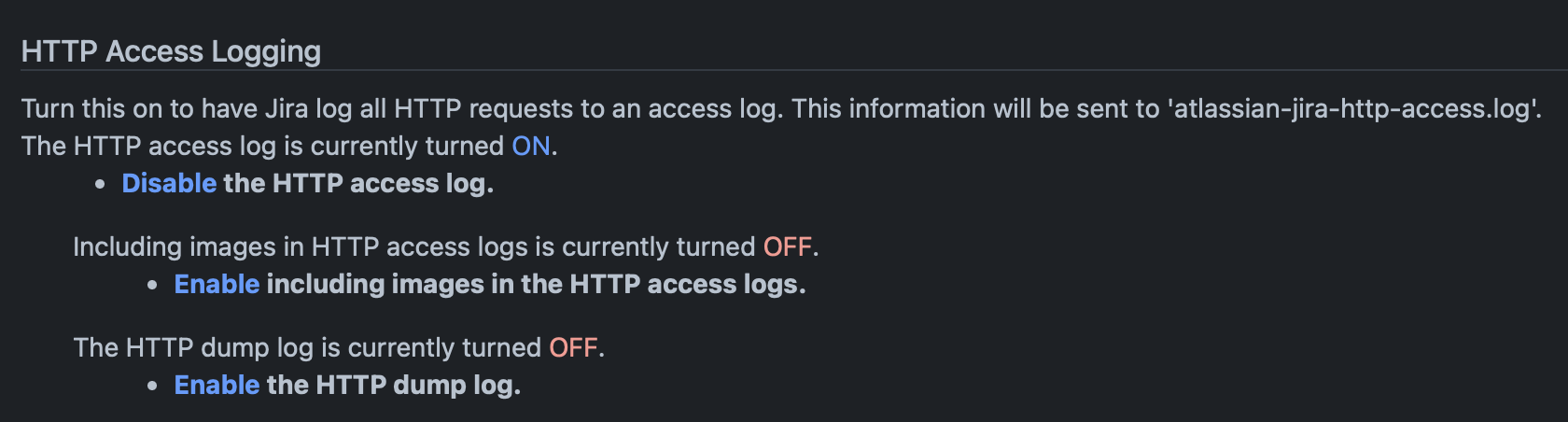Click the Disable link for HTTP access log
This screenshot has width=1568, height=422.
[x=169, y=184]
